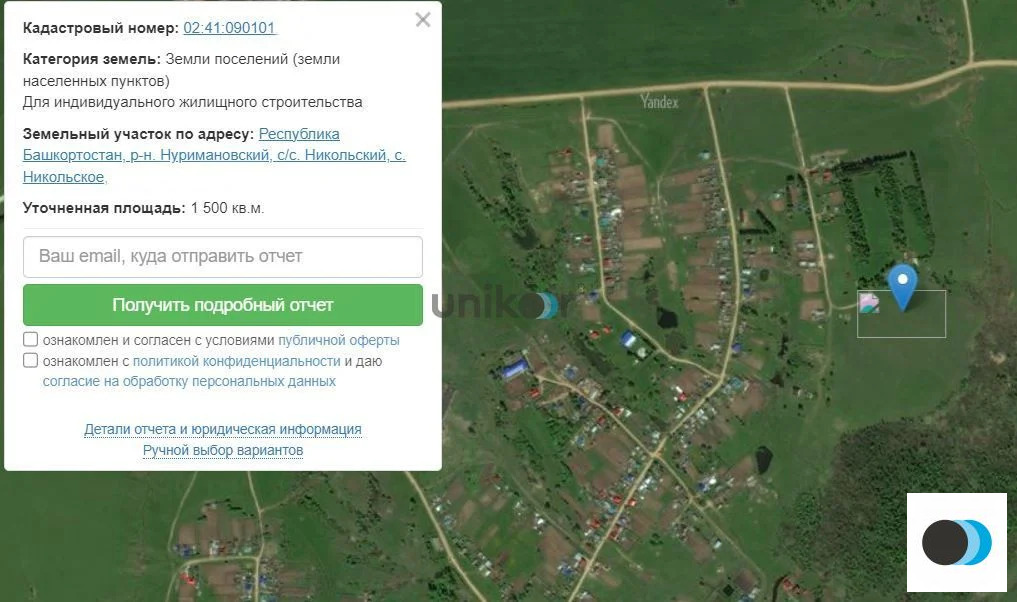This screenshot has height=602, width=1017.
Task: Tick the privacy policy consent checkbox
Action: (x=30, y=360)
